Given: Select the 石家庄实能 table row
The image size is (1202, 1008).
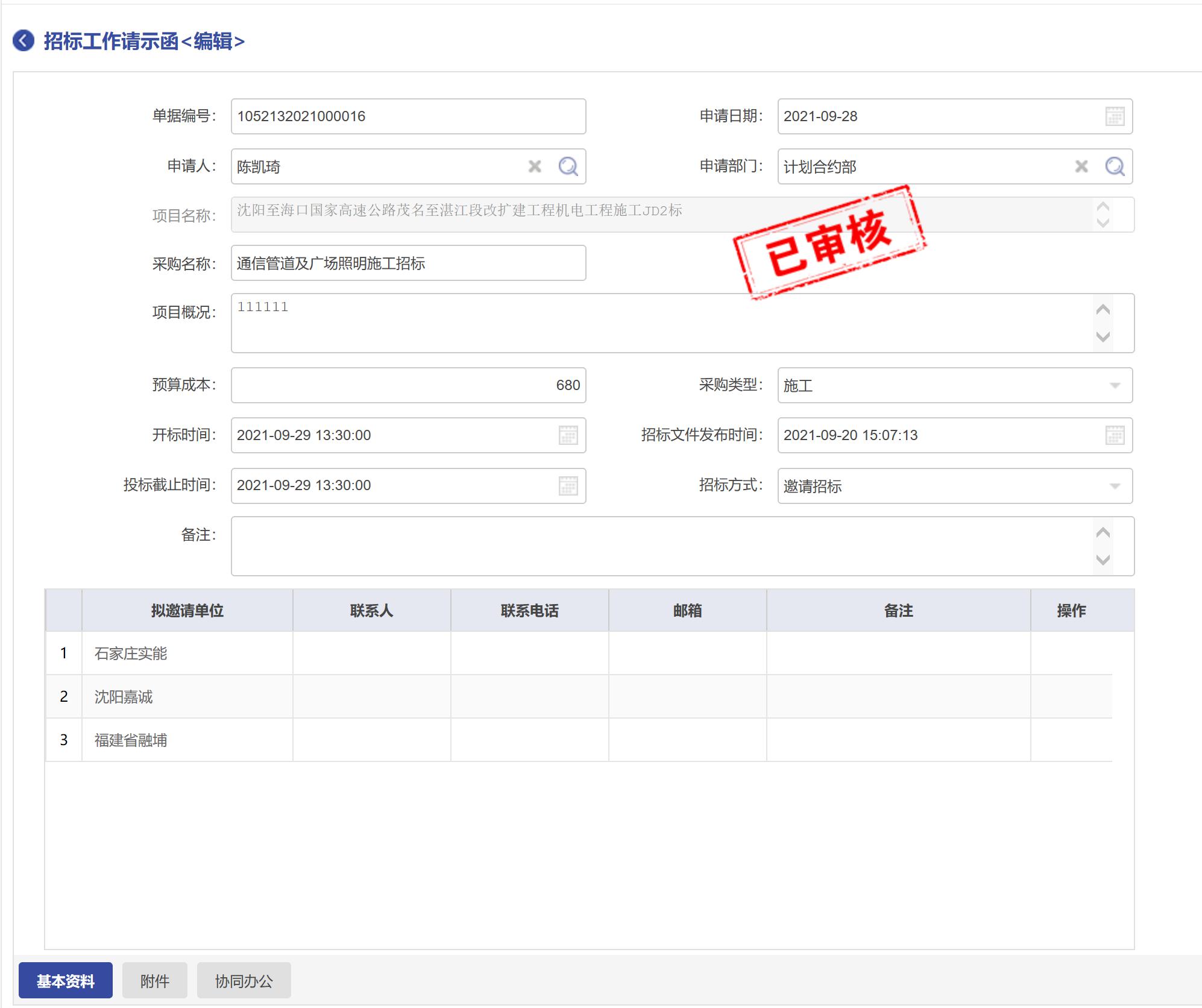Looking at the screenshot, I should (x=187, y=654).
